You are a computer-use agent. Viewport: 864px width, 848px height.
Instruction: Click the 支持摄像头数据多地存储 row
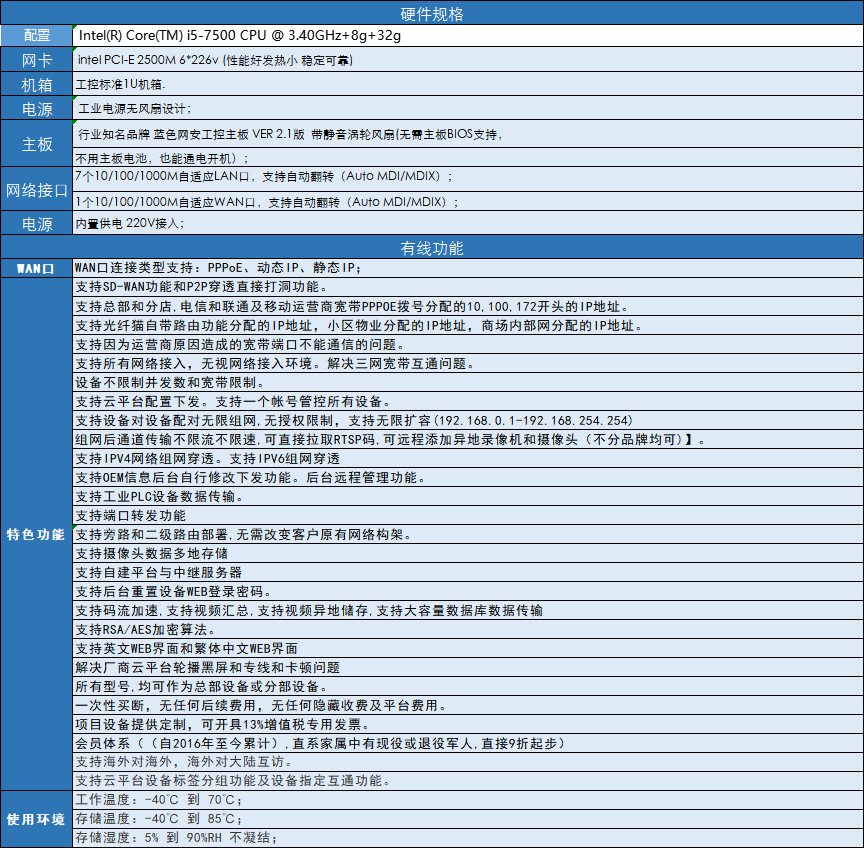tap(468, 554)
